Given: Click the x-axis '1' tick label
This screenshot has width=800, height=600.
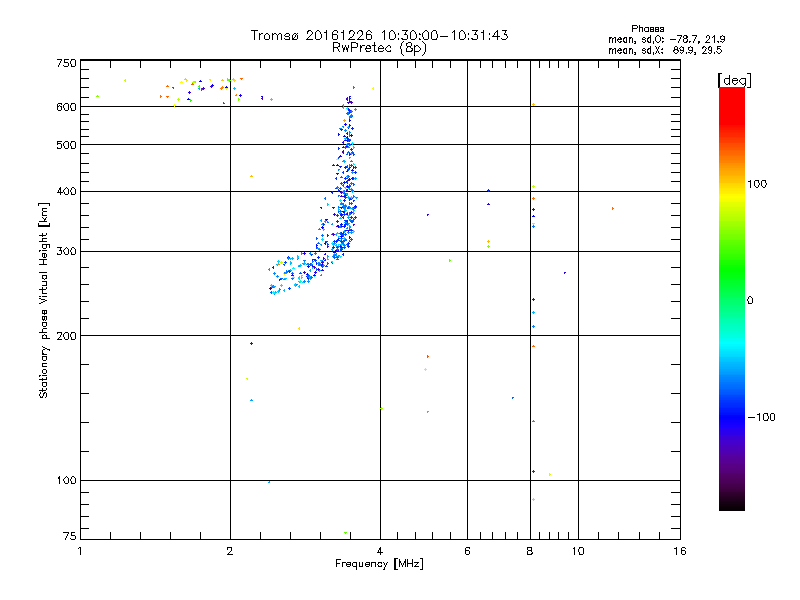Looking at the screenshot, I should (x=80, y=551).
